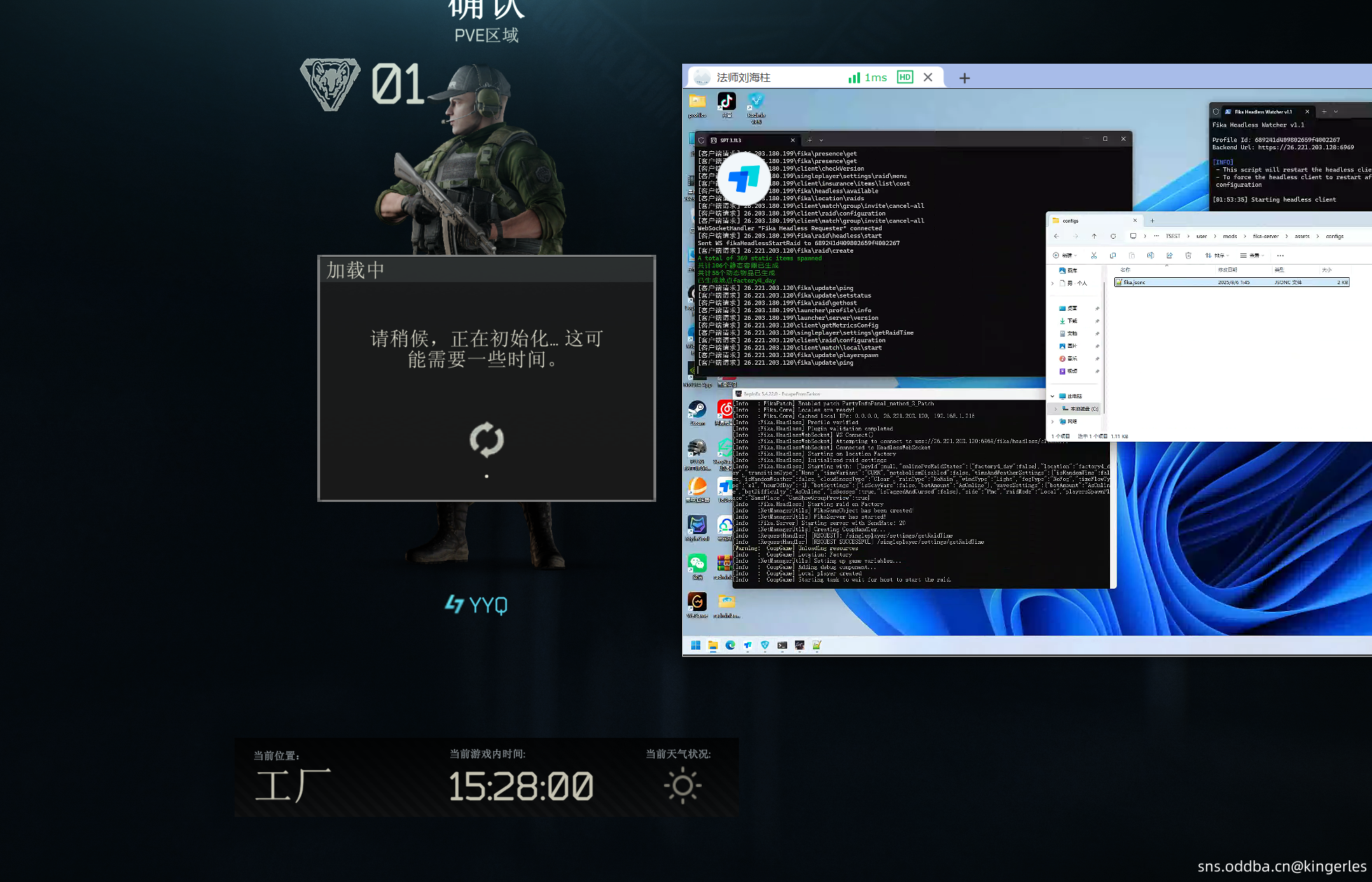1372x882 pixels.
Task: Open the WinRAR archive desktop icon
Action: pyautogui.click(x=723, y=566)
